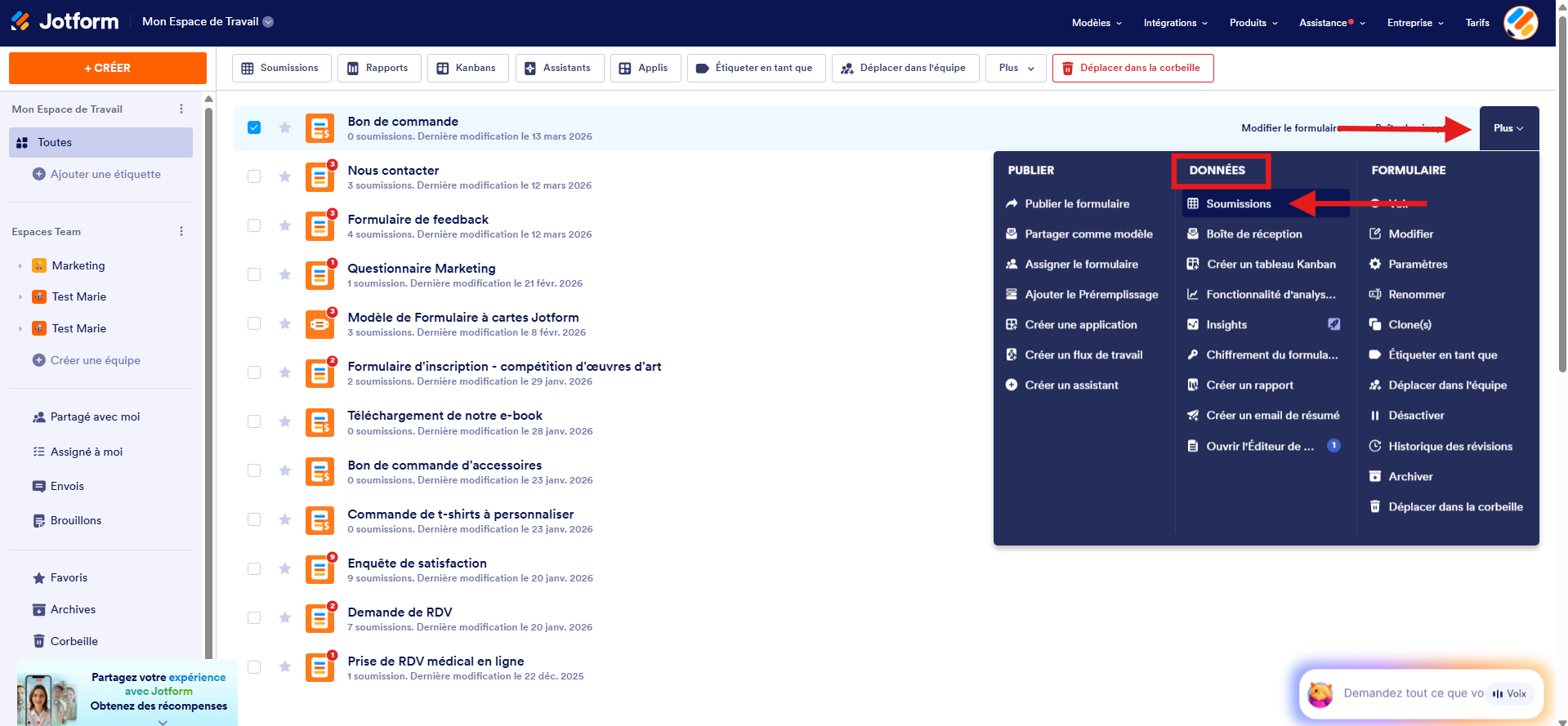The width and height of the screenshot is (1568, 726).
Task: Favorite the Formulaire de feedback form
Action: [x=284, y=225]
